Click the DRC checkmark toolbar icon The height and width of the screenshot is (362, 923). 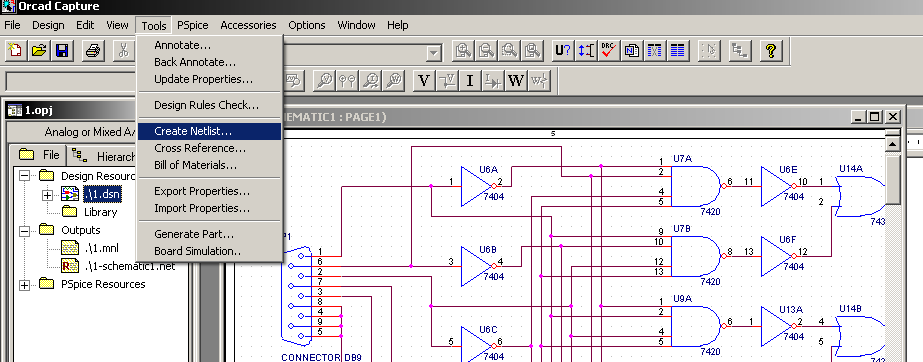(609, 51)
